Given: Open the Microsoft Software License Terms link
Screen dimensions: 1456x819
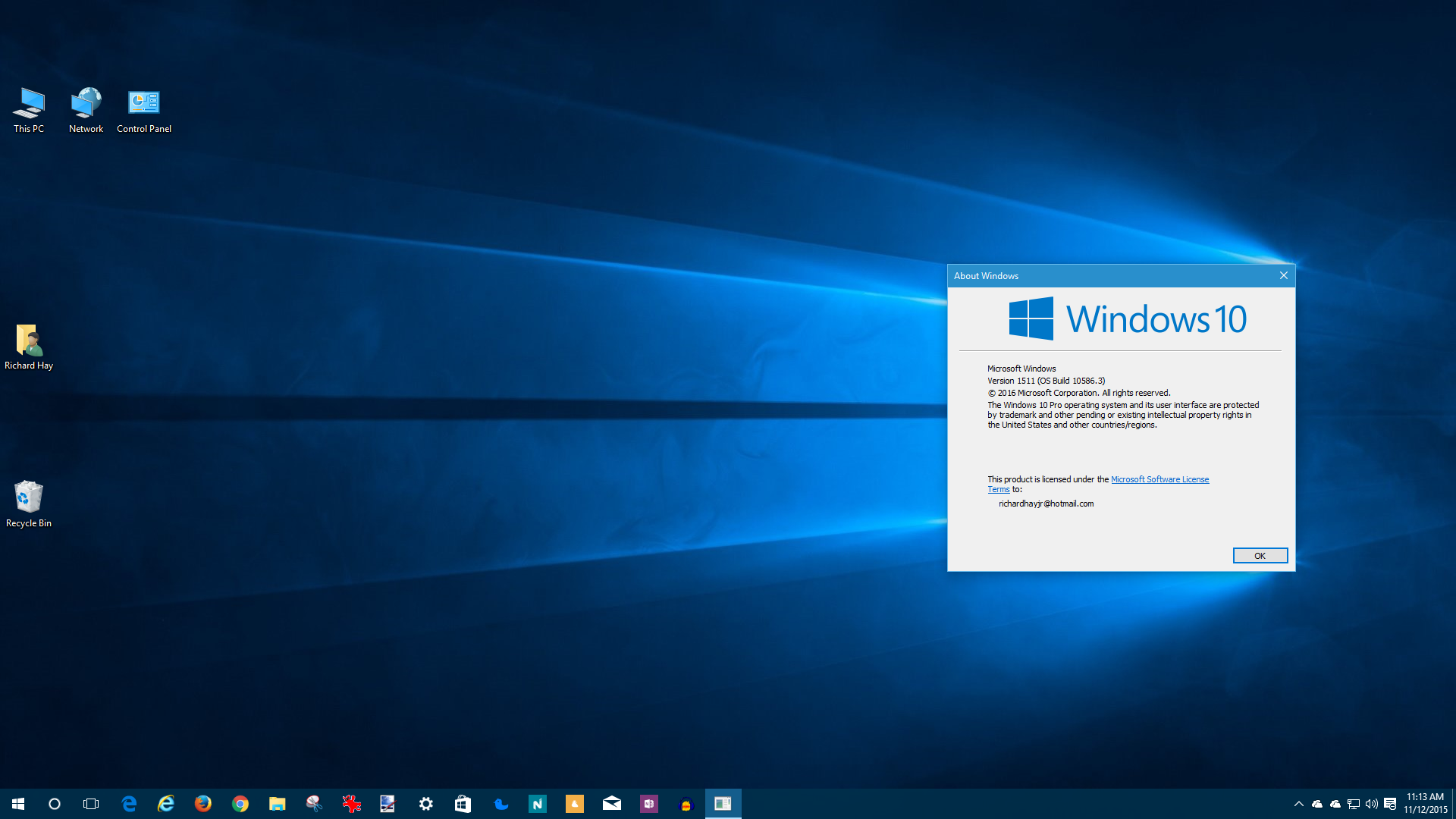Looking at the screenshot, I should [x=1159, y=479].
